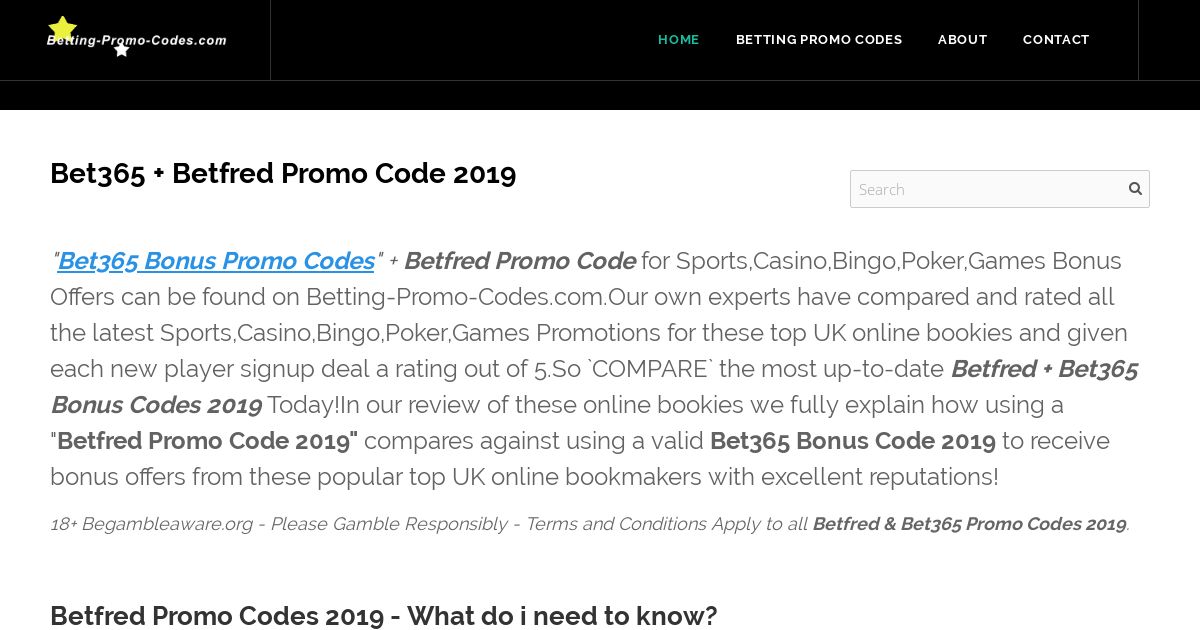Open the Betting-Promo-Codes.com site logo

pyautogui.click(x=136, y=38)
